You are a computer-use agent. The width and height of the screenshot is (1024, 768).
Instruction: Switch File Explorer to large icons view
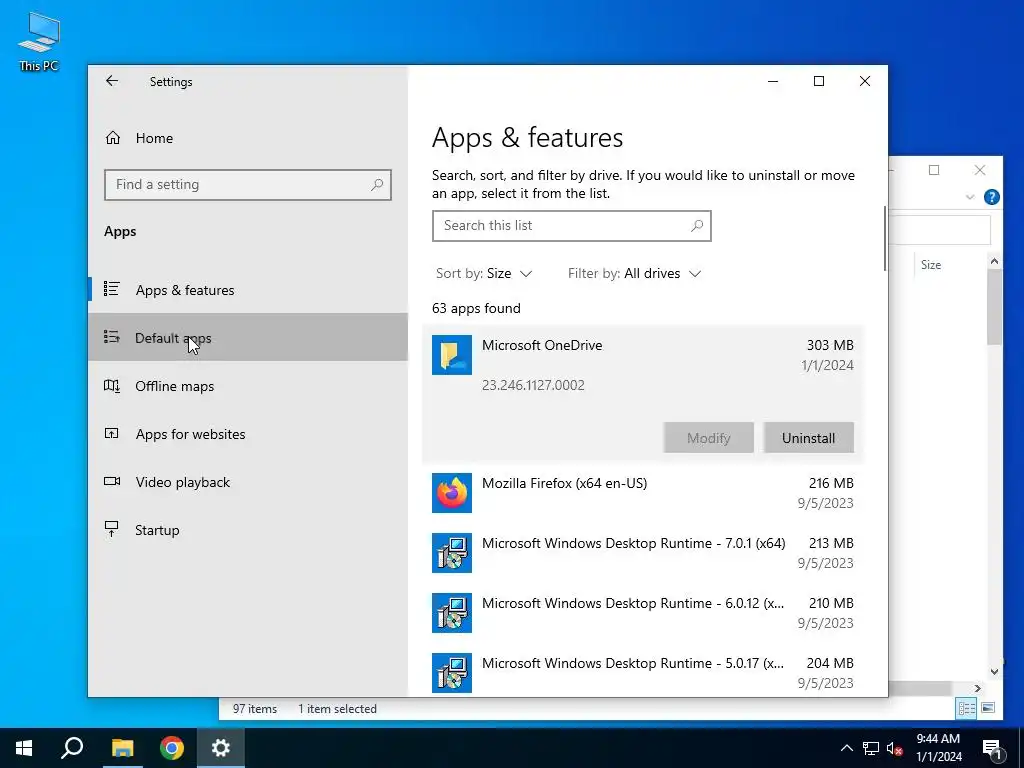tap(987, 709)
